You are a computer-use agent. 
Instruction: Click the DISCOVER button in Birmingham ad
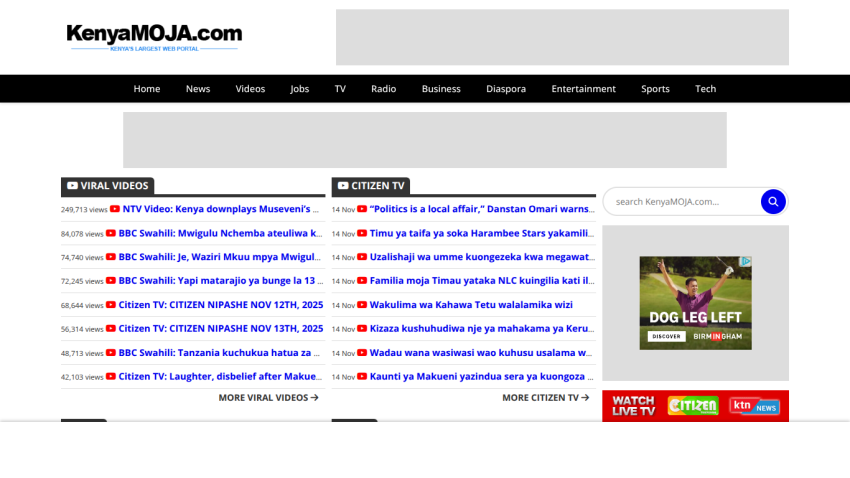[x=666, y=337]
